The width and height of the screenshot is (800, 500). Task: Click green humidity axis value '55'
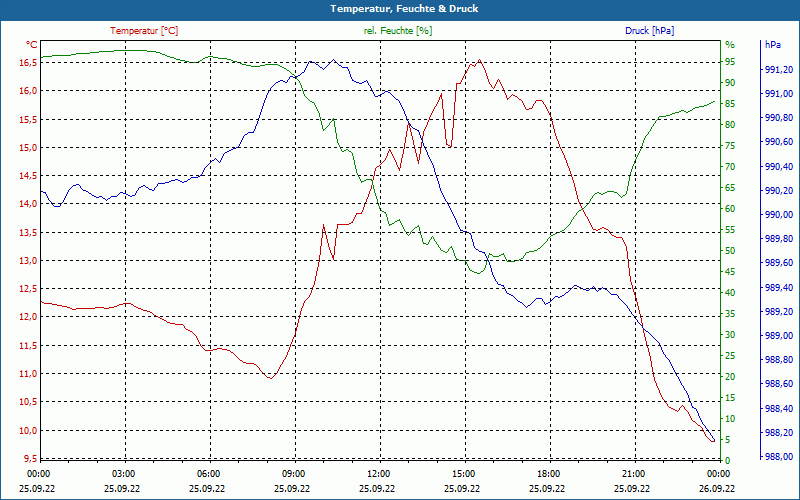730,230
